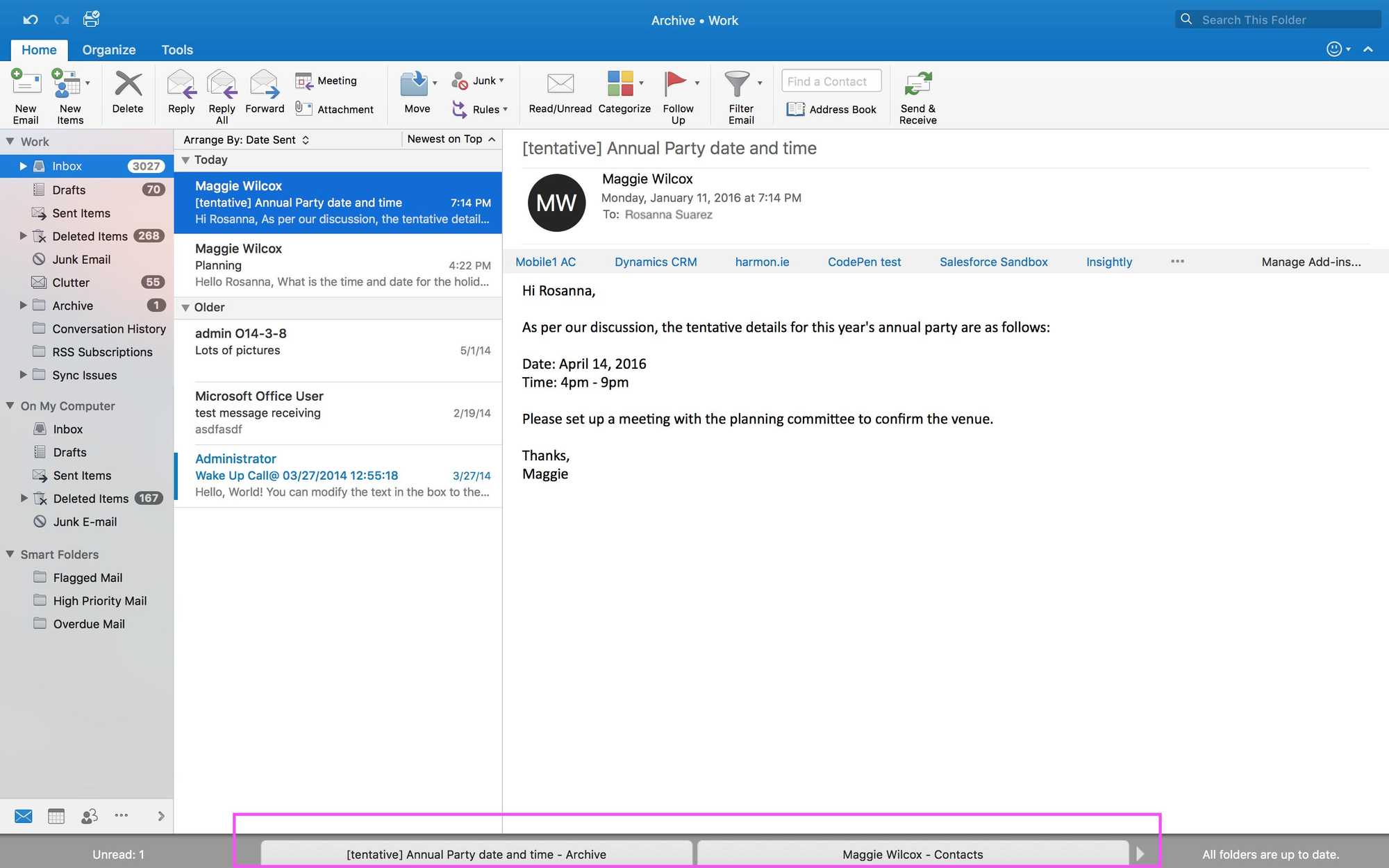The image size is (1389, 868).
Task: Select the Mail view icon
Action: click(23, 816)
